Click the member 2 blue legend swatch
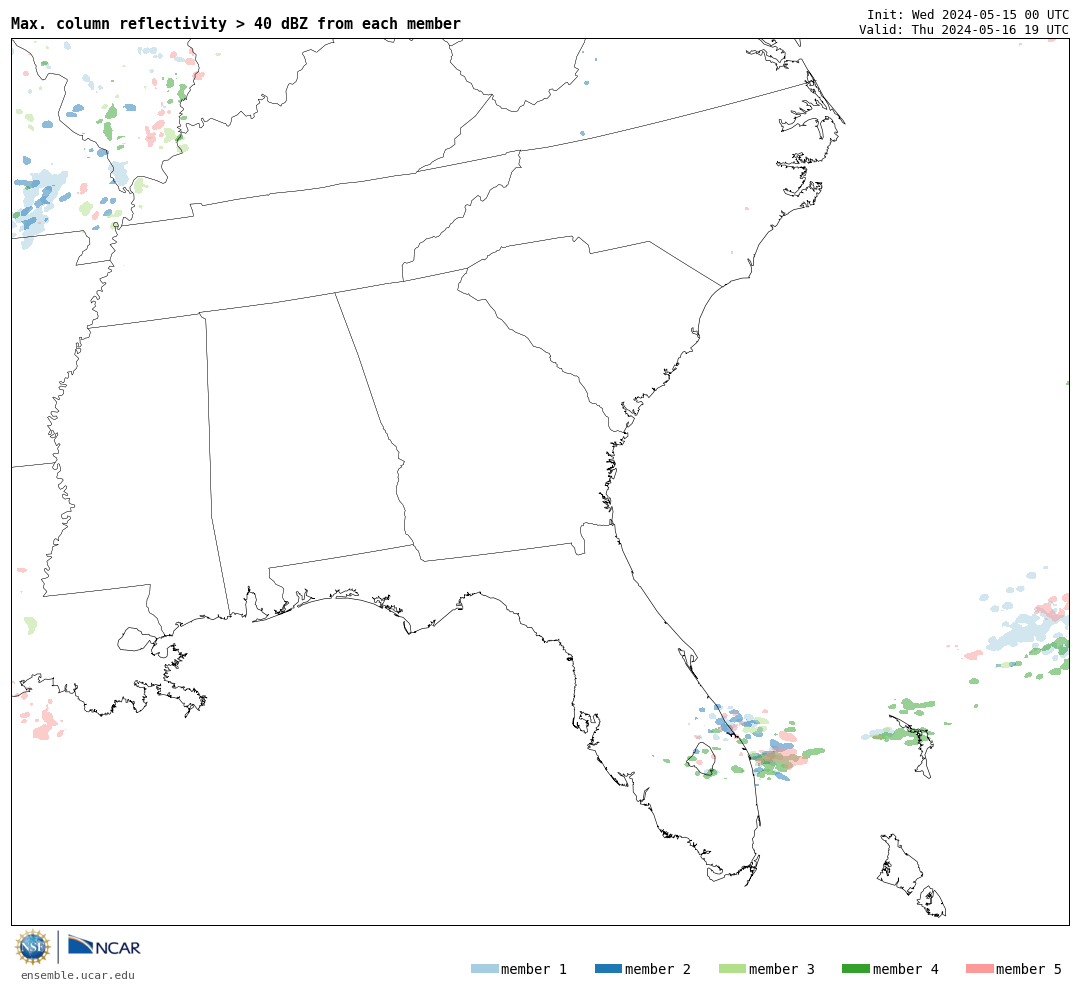Viewport: 1080px width, 988px height. point(608,969)
